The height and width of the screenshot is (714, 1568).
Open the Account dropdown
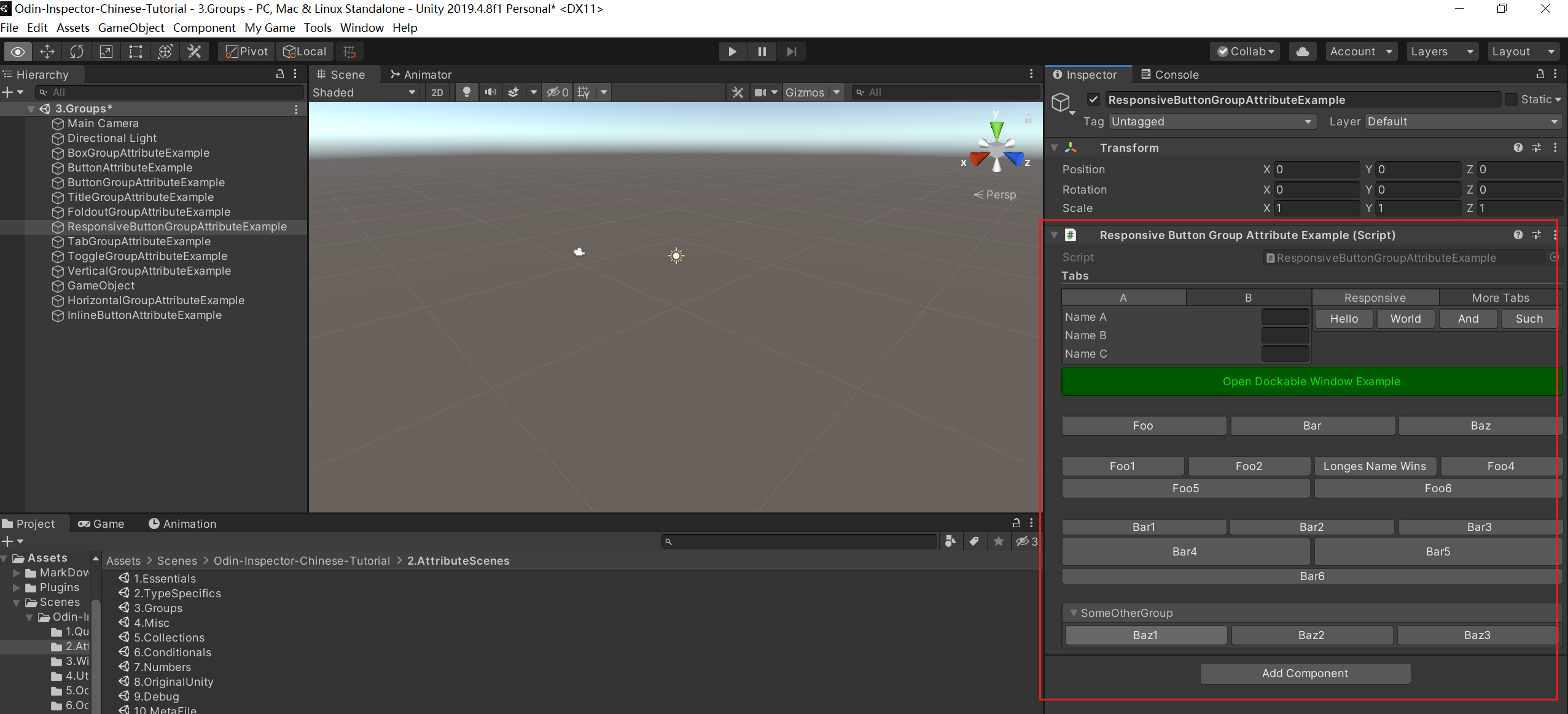coord(1361,52)
